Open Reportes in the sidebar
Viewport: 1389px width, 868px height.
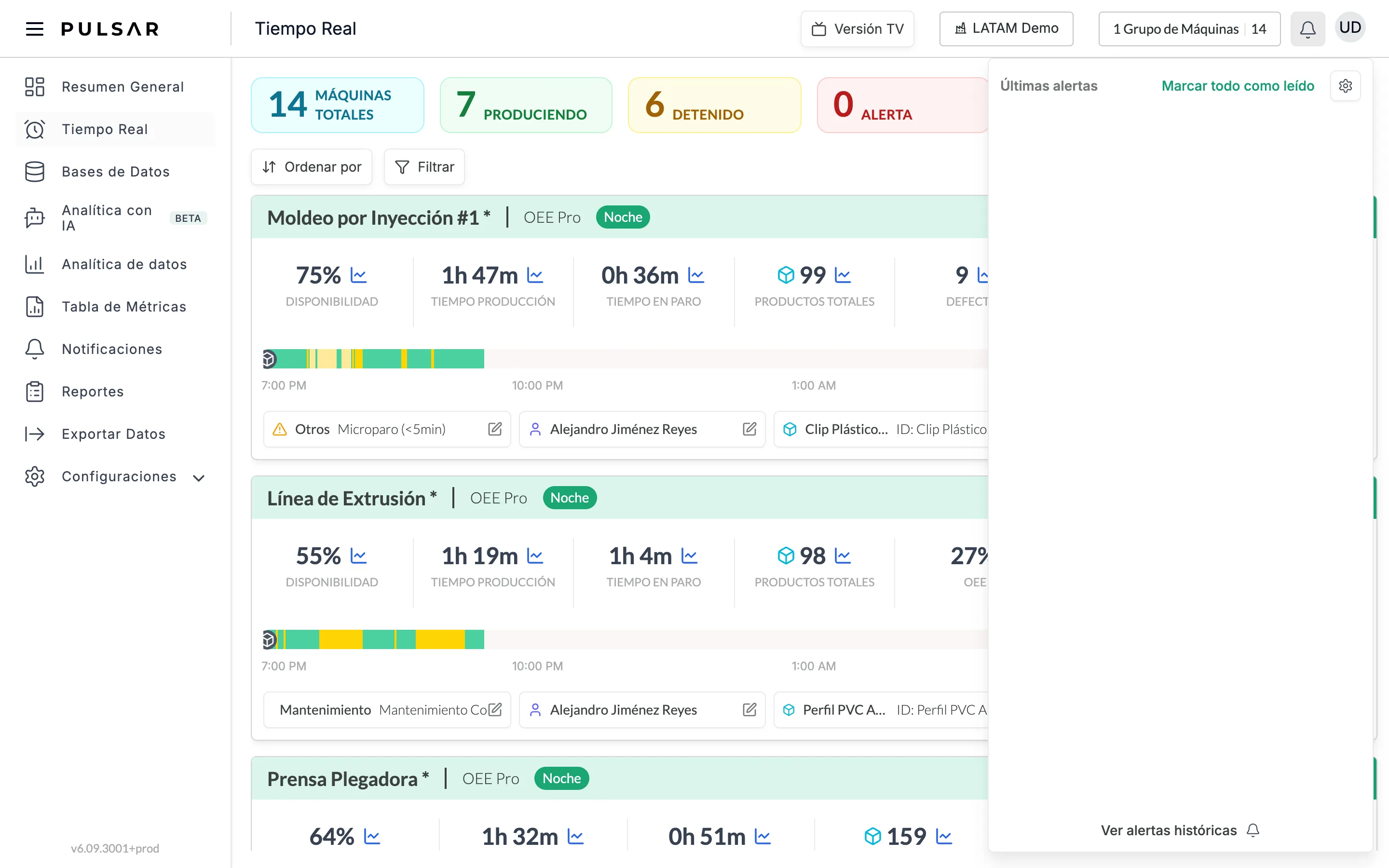tap(116, 392)
